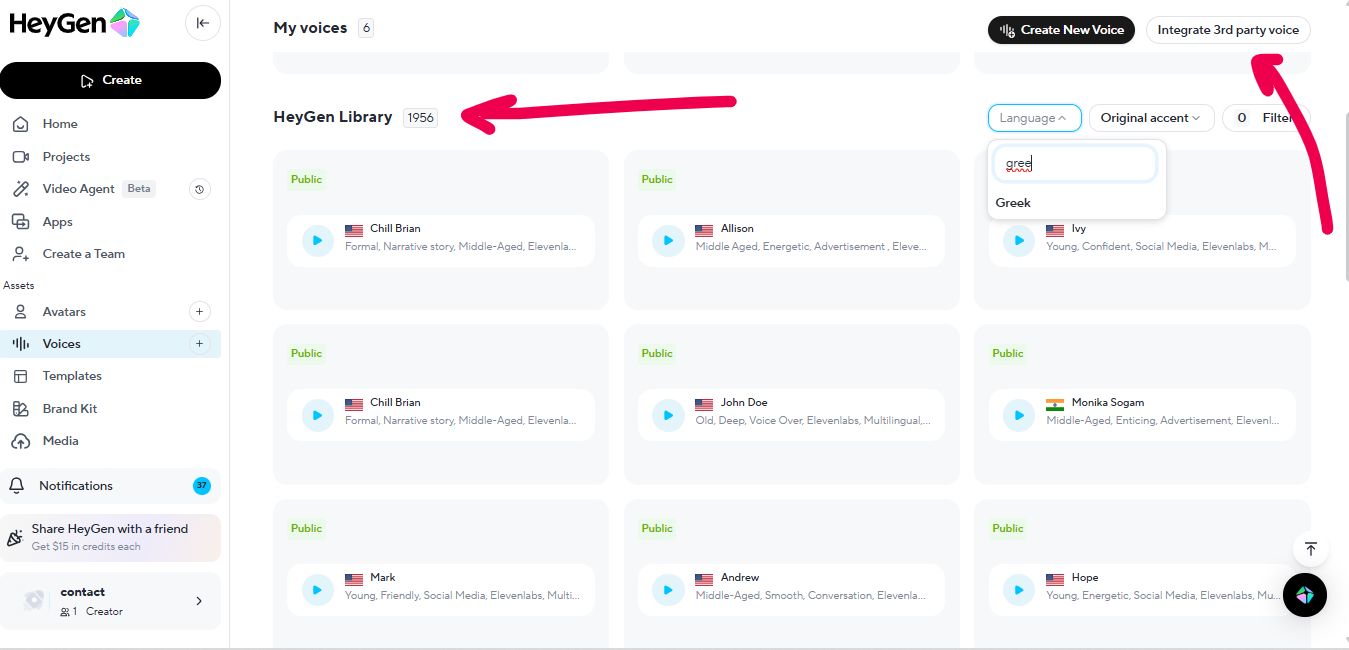The height and width of the screenshot is (650, 1349).
Task: Open the Filter button
Action: coord(1266,118)
